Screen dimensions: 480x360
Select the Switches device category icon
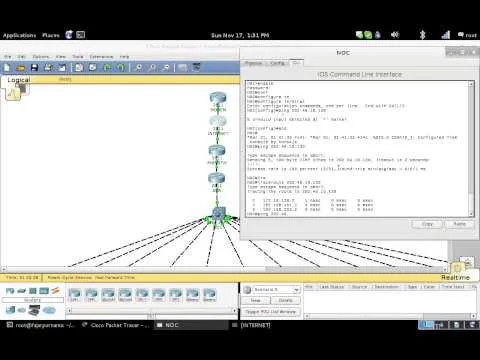pos(21,291)
